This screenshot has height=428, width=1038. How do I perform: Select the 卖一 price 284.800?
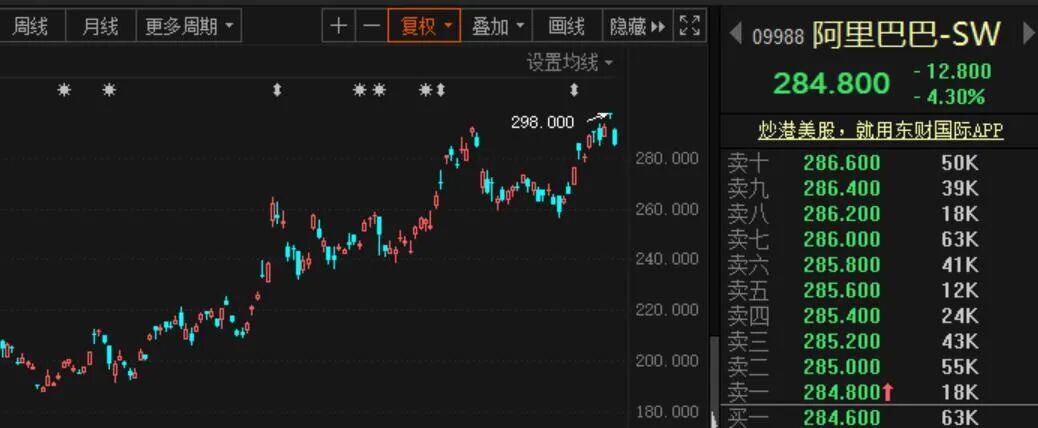pyautogui.click(x=842, y=392)
